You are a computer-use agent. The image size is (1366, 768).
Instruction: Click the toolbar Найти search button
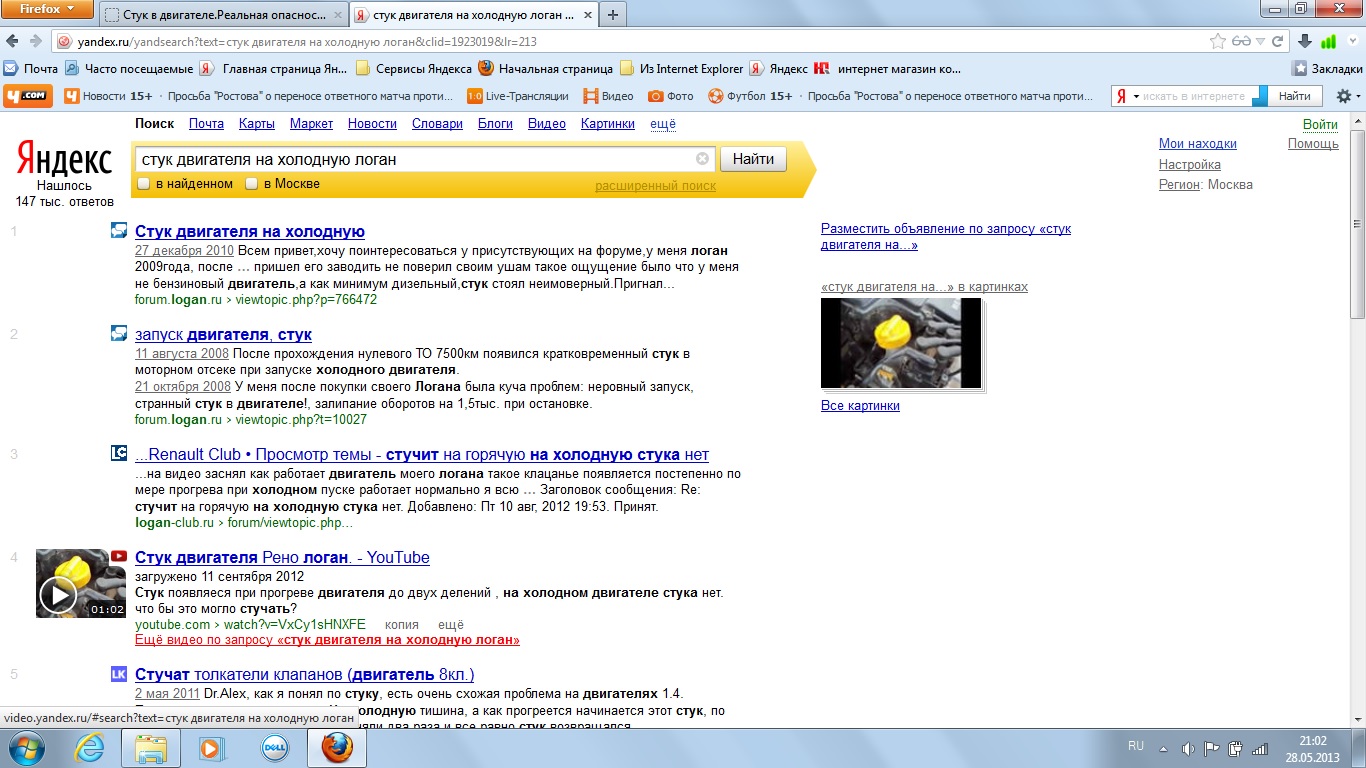point(1294,96)
